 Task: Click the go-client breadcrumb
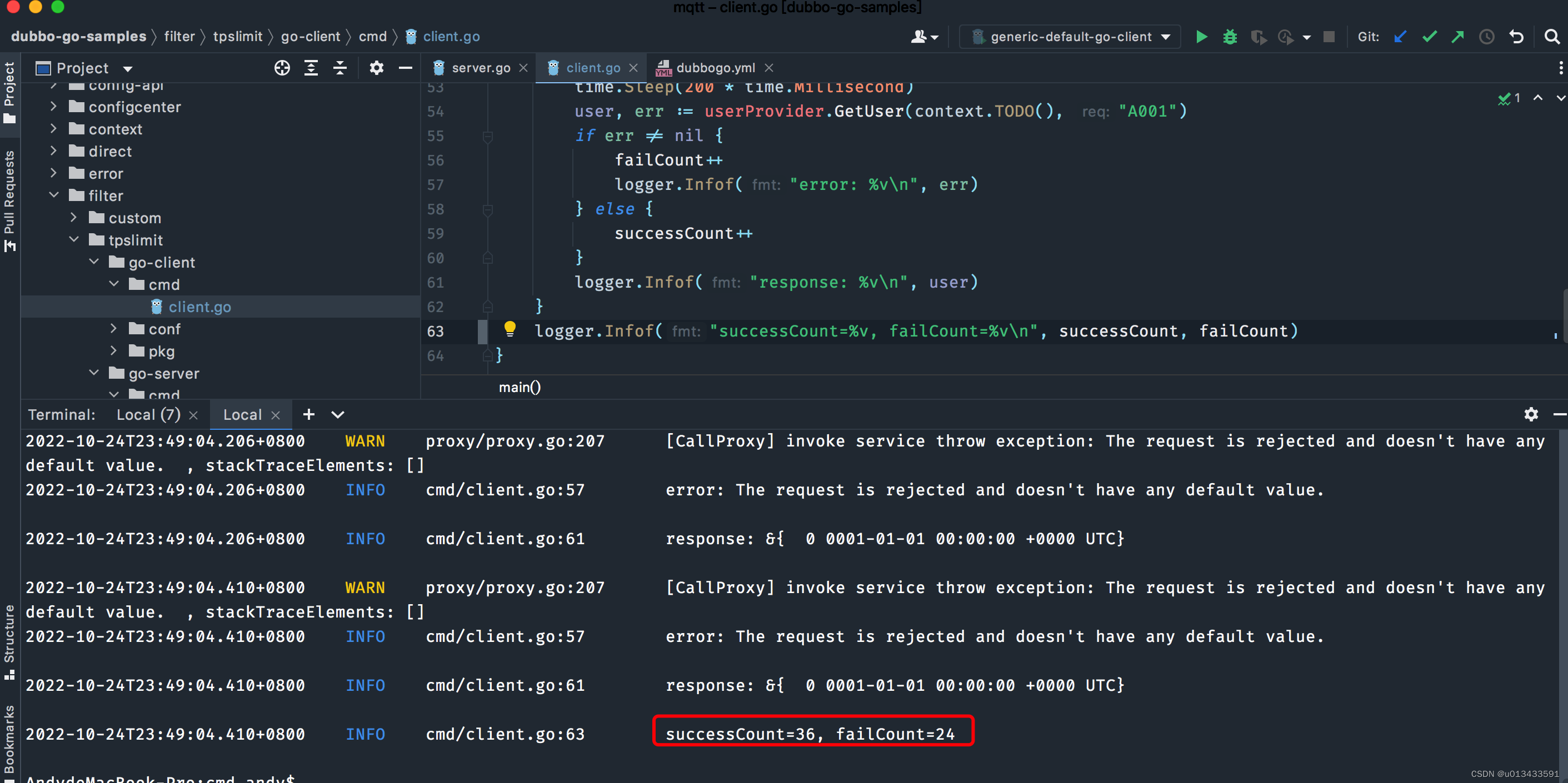click(311, 37)
